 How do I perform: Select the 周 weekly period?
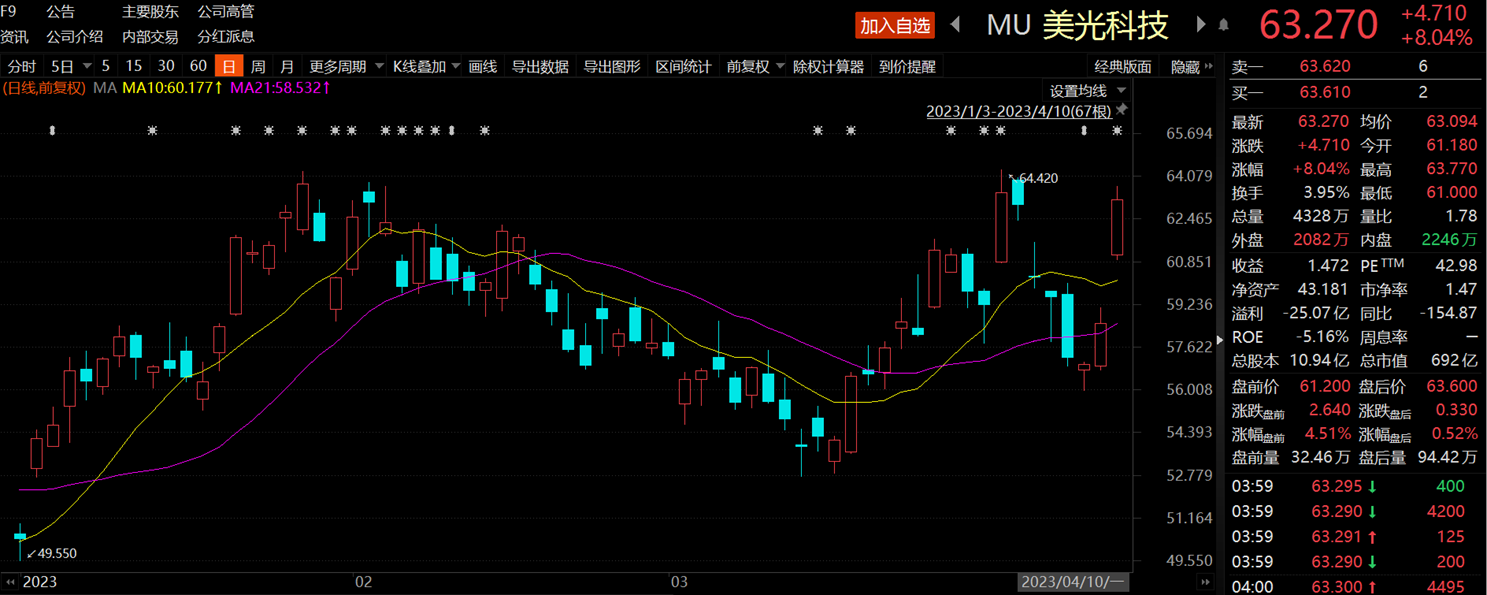(258, 67)
